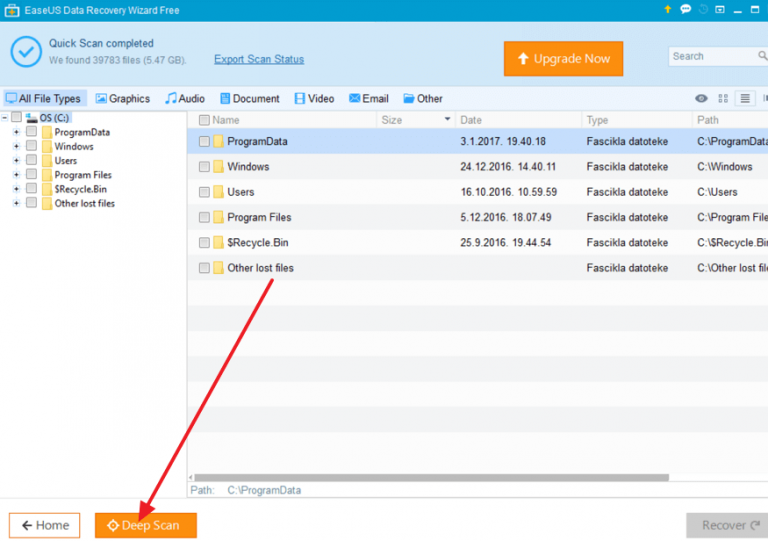Screen dimensions: 768x541
Task: Click the $Recycle.Bin folder icon in list
Action: 218,242
